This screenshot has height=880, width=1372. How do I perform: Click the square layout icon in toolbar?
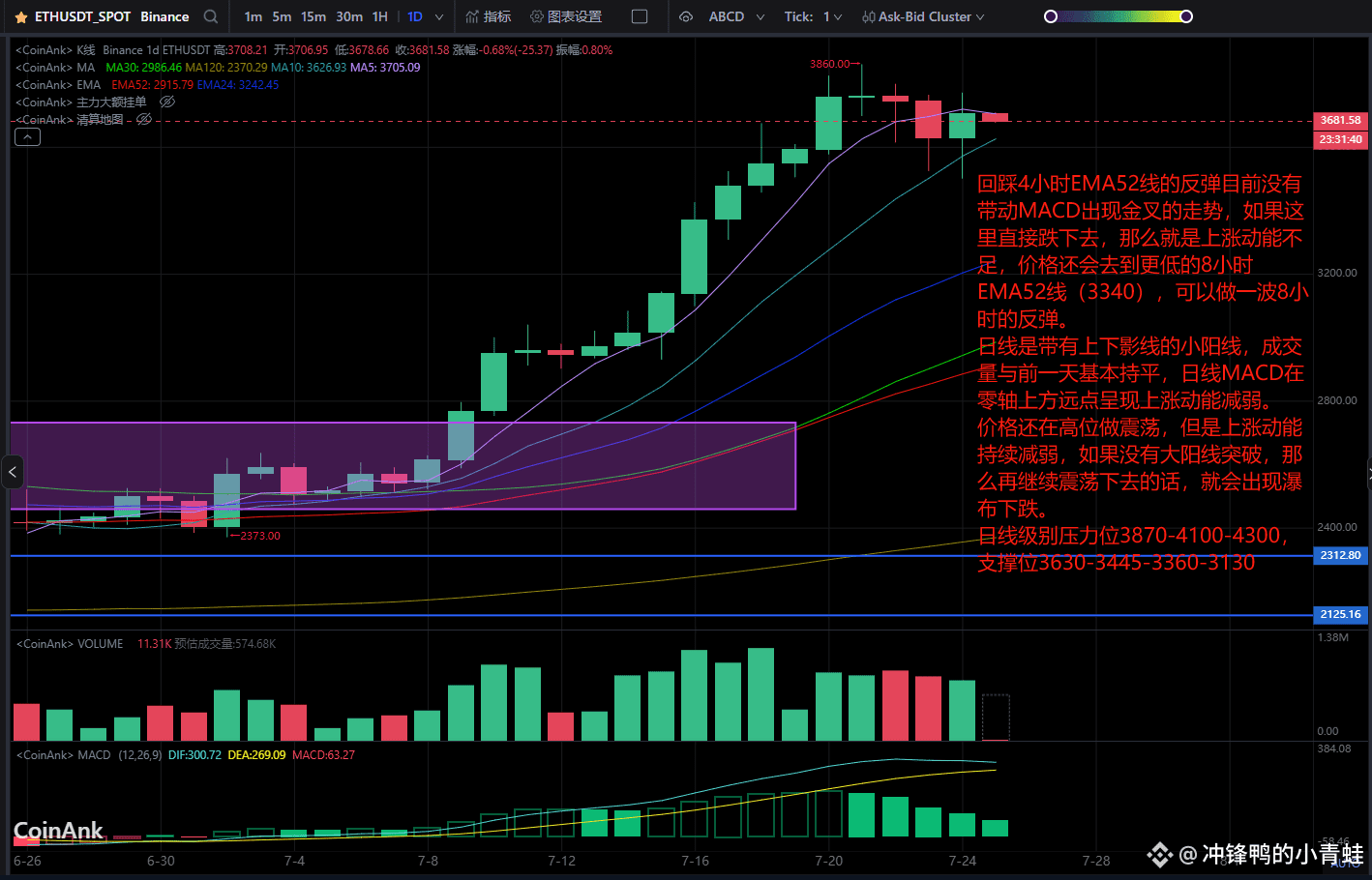(x=639, y=16)
